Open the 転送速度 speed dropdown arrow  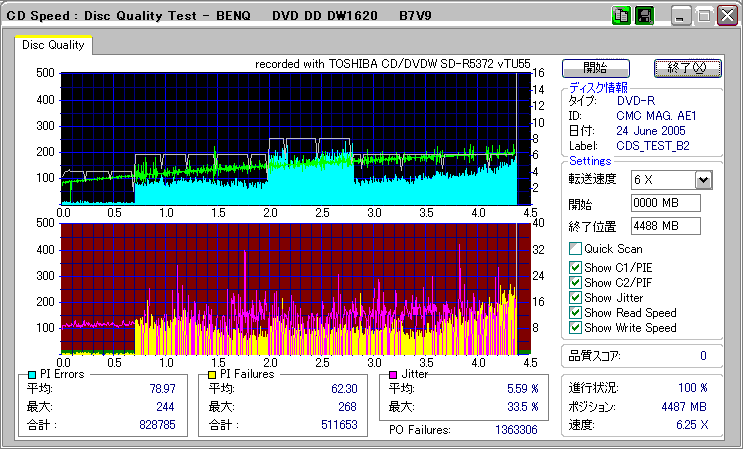point(702,180)
